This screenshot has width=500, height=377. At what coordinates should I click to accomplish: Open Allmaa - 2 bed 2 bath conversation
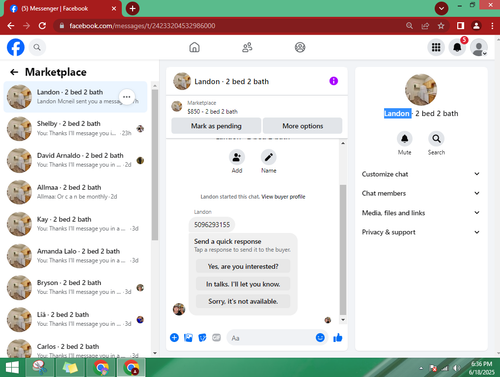pyautogui.click(x=75, y=192)
